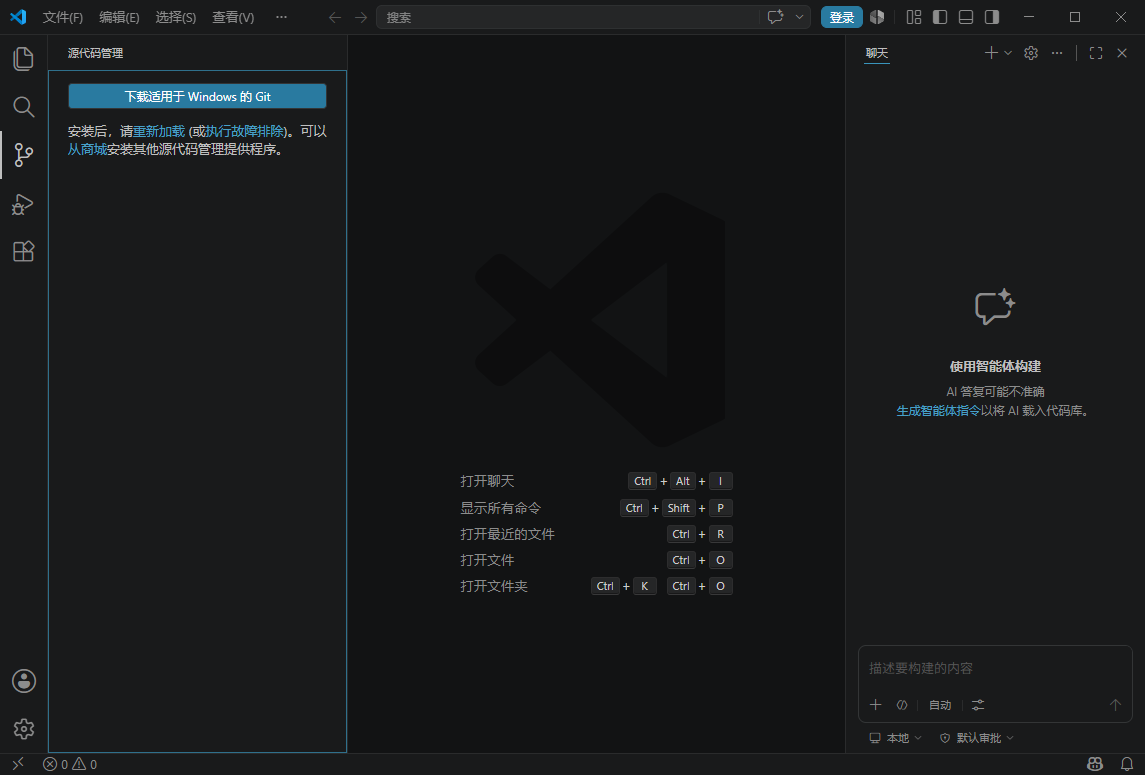1145x775 pixels.
Task: Click the 显示所有命令 shortcut label
Action: pos(500,508)
